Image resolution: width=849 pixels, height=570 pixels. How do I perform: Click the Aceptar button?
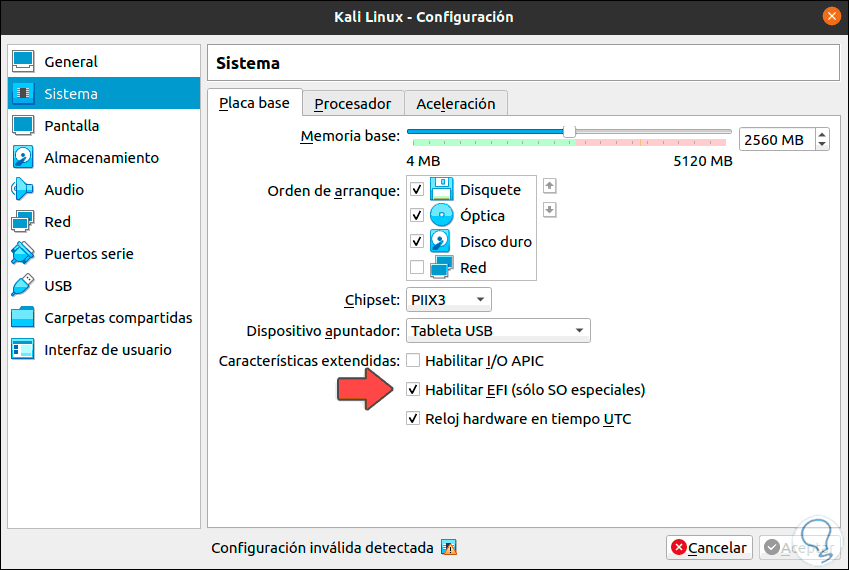[x=800, y=548]
